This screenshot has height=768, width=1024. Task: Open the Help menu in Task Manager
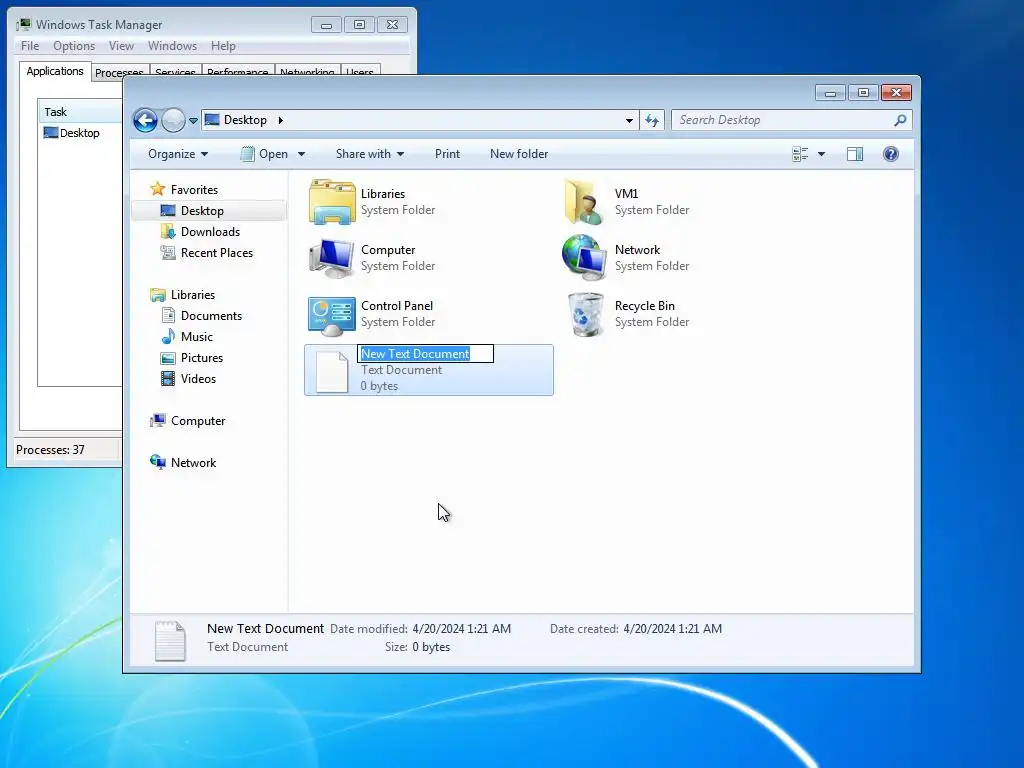223,46
